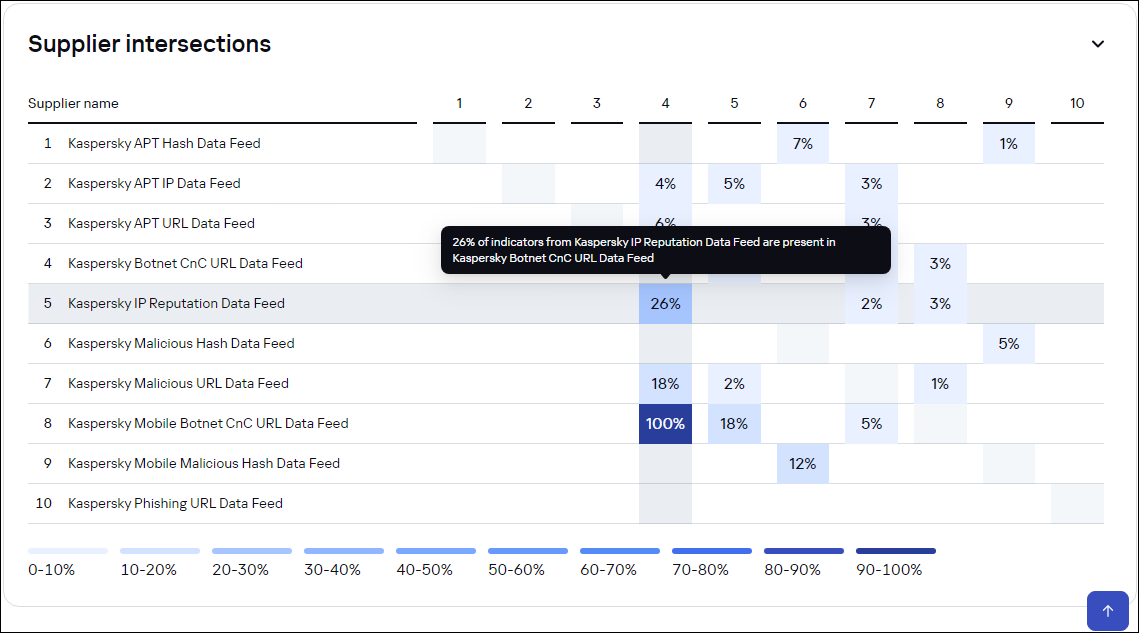This screenshot has width=1139, height=633.
Task: Click the 5% cell for Kaspersky Malicious Hash Data Feed
Action: point(1009,343)
